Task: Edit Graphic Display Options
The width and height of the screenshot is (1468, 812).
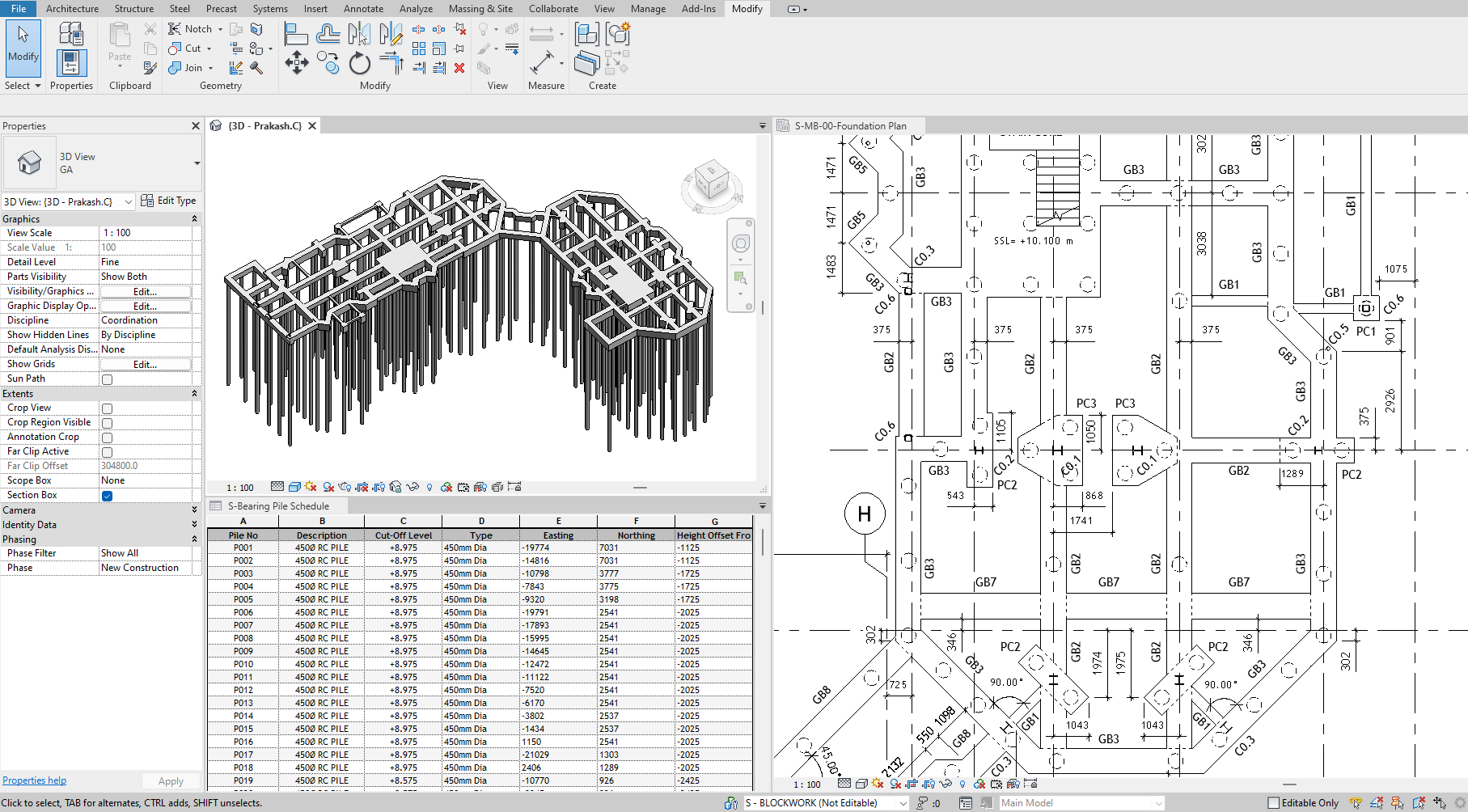Action: [x=146, y=307]
